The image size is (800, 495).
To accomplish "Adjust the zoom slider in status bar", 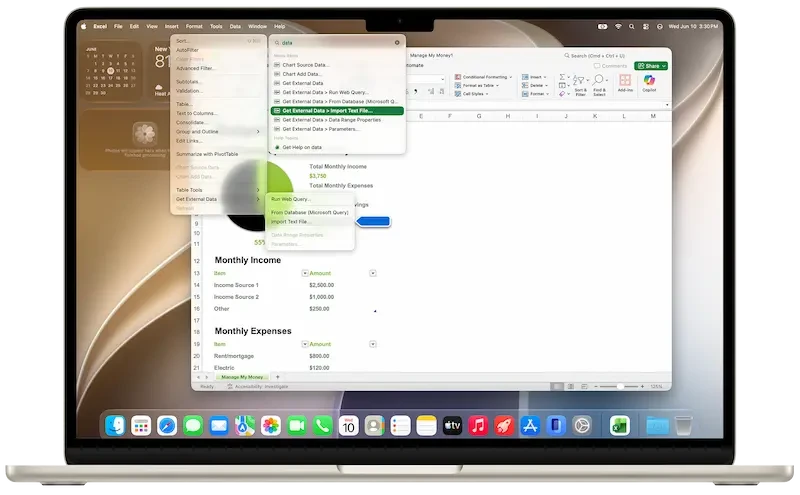I will pyautogui.click(x=619, y=387).
